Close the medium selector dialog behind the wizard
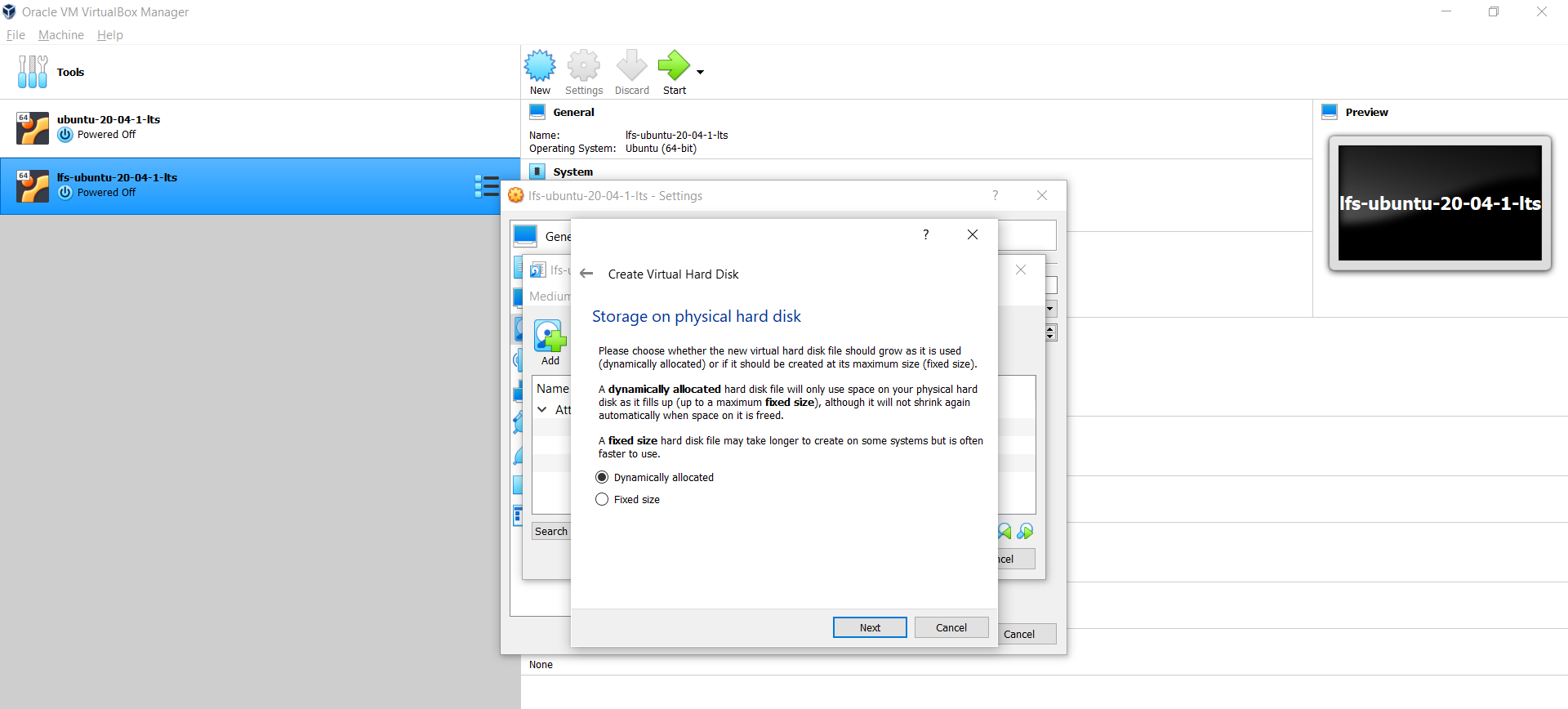Image resolution: width=1568 pixels, height=709 pixels. (x=1021, y=270)
